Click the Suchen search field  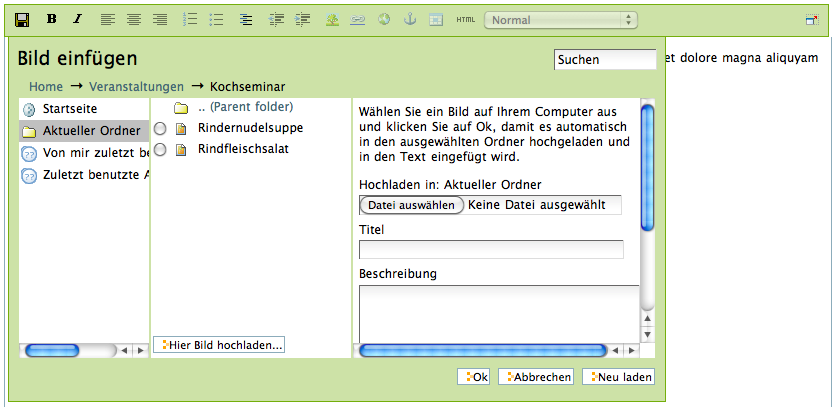point(605,60)
